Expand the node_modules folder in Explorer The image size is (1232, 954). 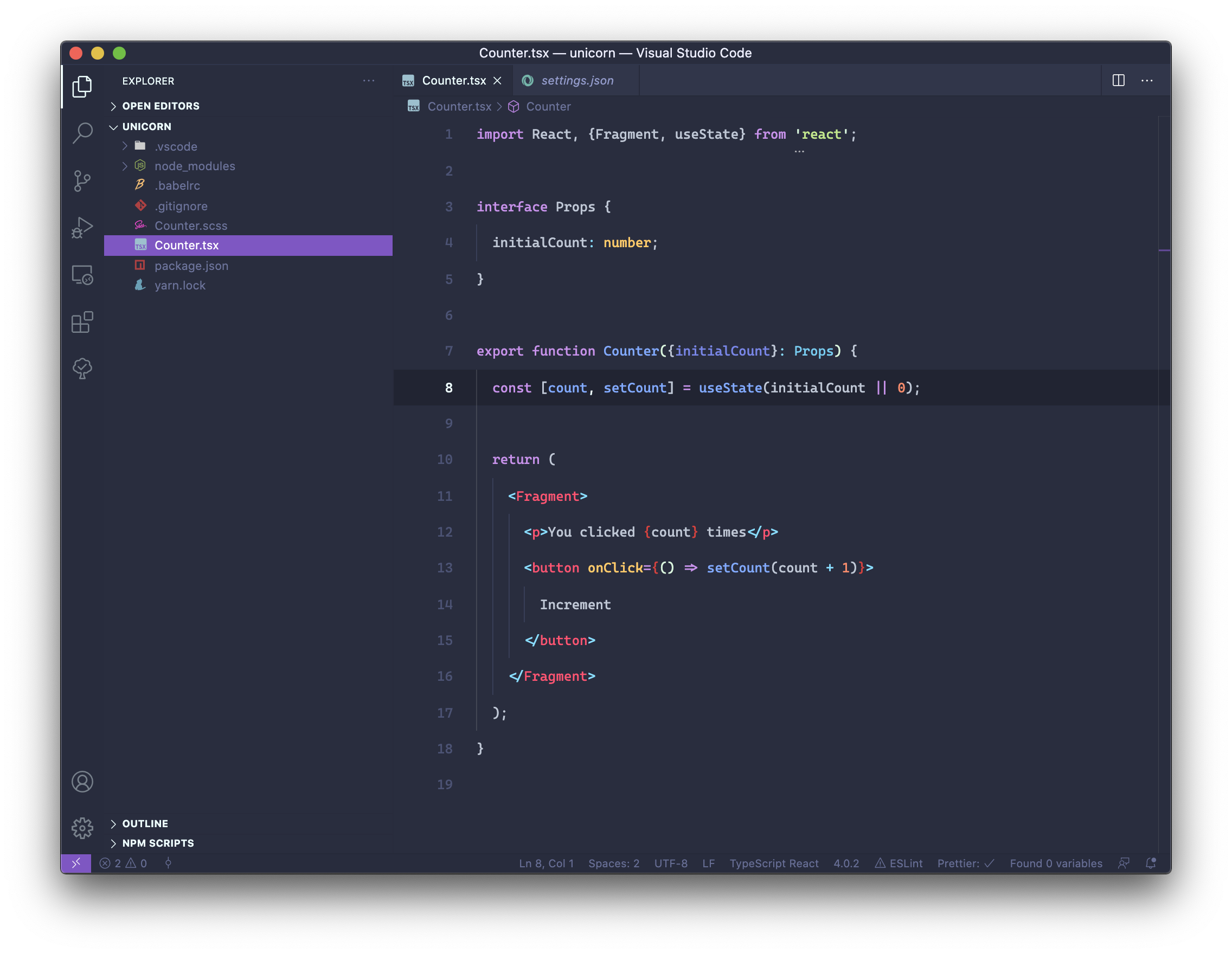tap(127, 165)
